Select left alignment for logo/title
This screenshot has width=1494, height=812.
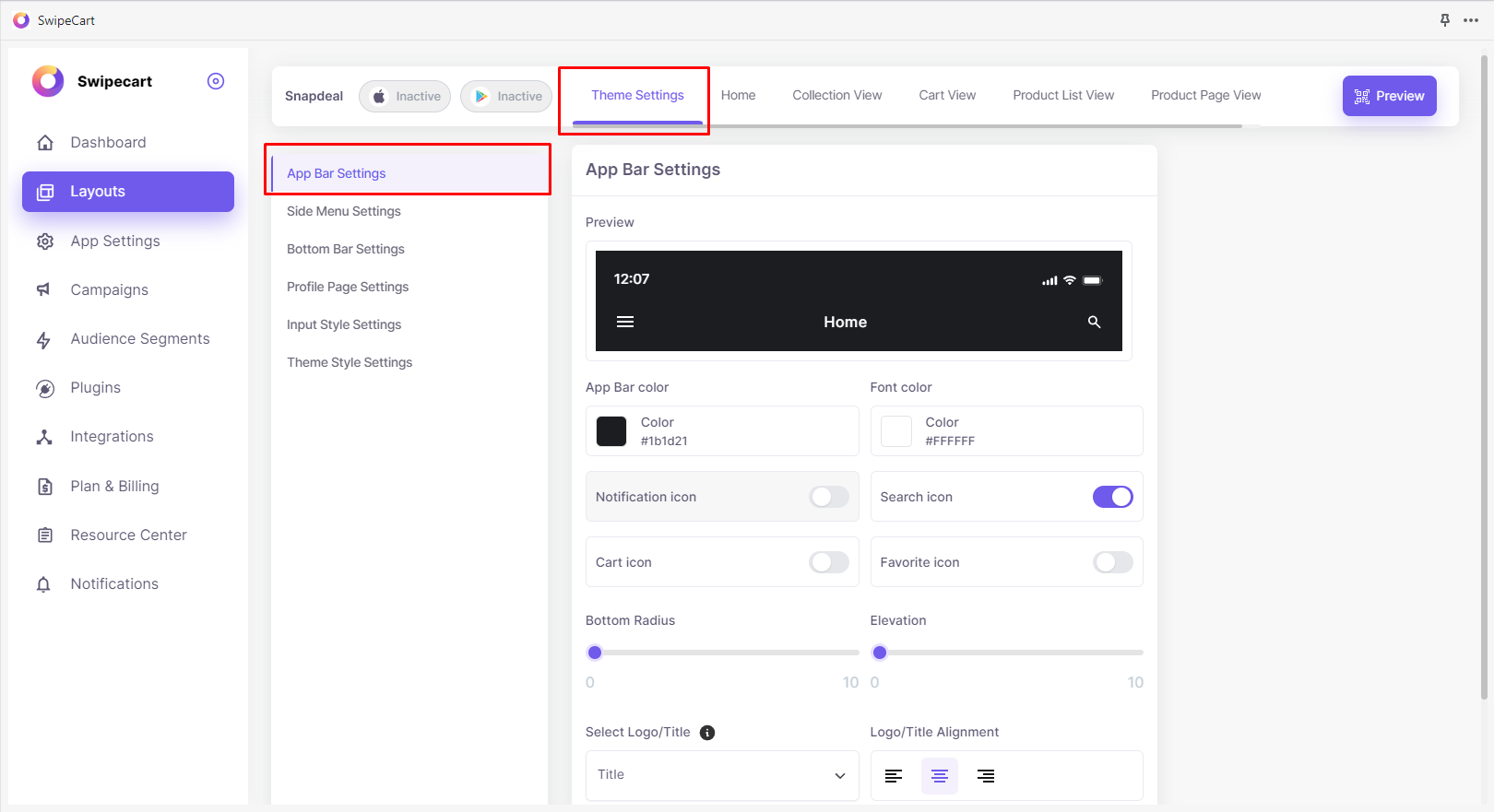(894, 776)
